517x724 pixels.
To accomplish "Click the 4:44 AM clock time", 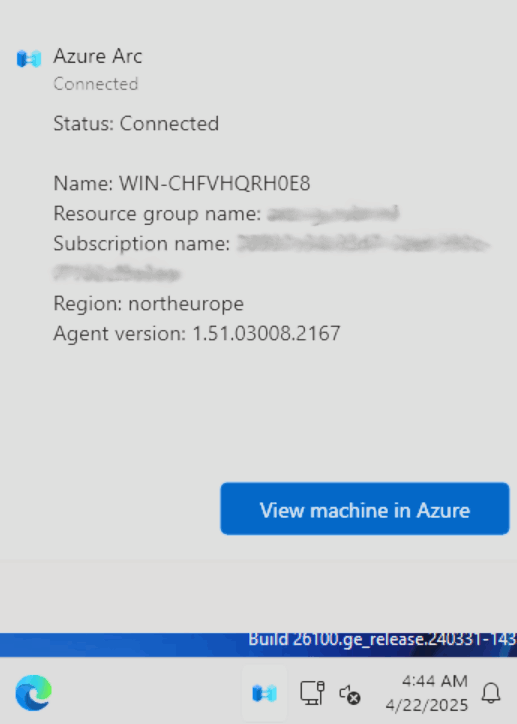I will pyautogui.click(x=434, y=681).
